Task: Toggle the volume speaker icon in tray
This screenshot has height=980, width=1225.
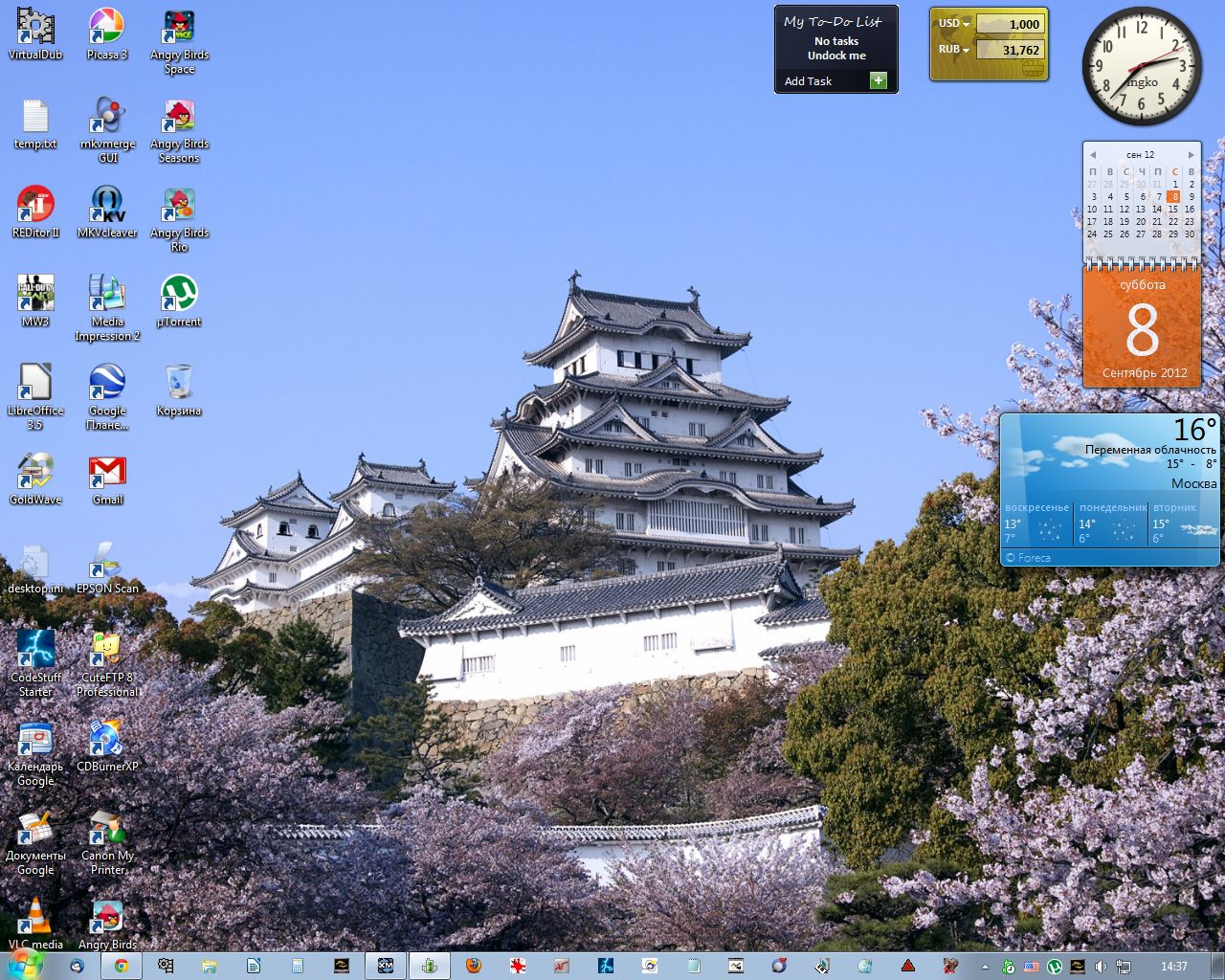Action: coord(1101,967)
